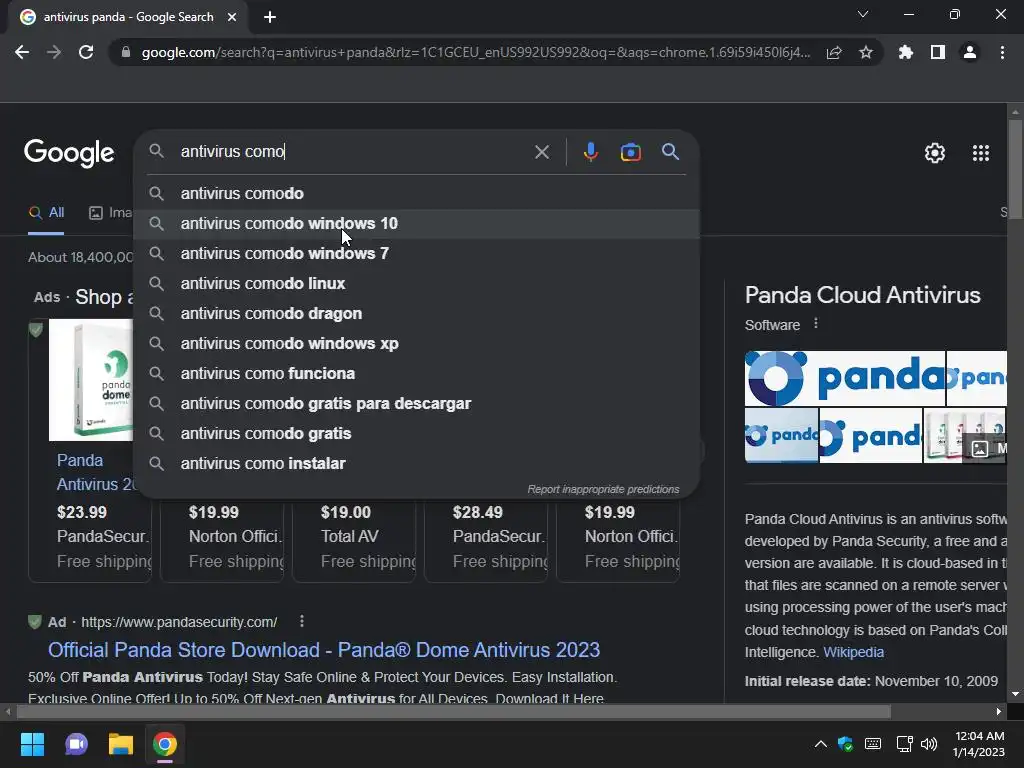Select suggestion "antivirus comodo windows 10"
Viewport: 1024px width, 768px height.
coord(417,223)
